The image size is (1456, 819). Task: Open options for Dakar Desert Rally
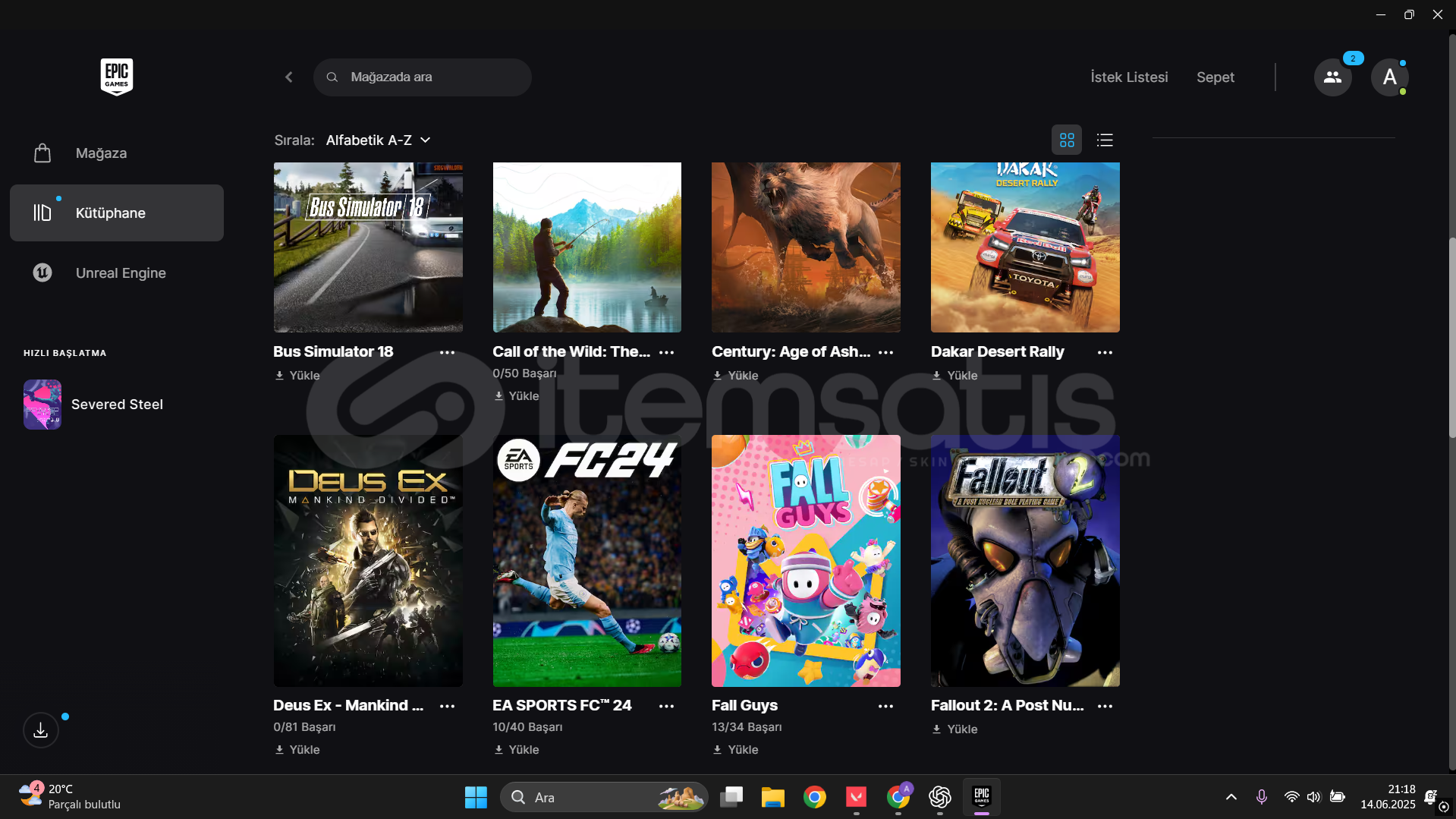(x=1105, y=352)
